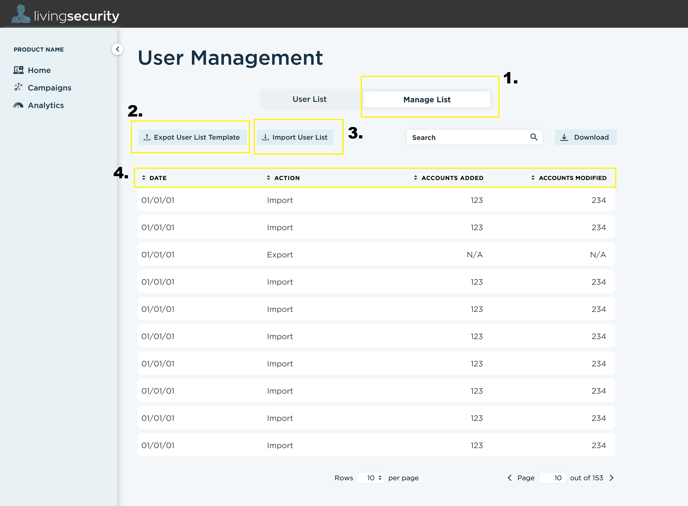
Task: Click the Living Security logo
Action: [x=65, y=14]
